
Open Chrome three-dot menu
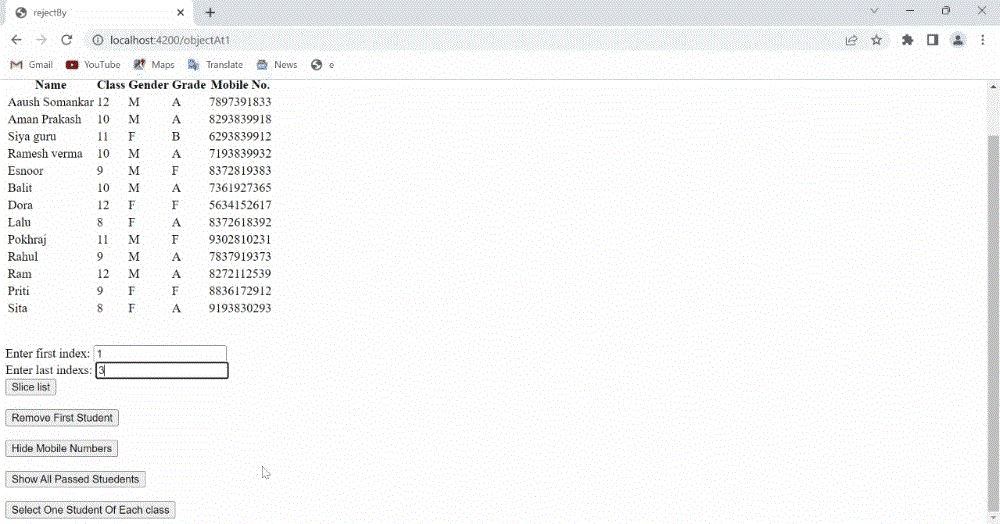(x=983, y=40)
